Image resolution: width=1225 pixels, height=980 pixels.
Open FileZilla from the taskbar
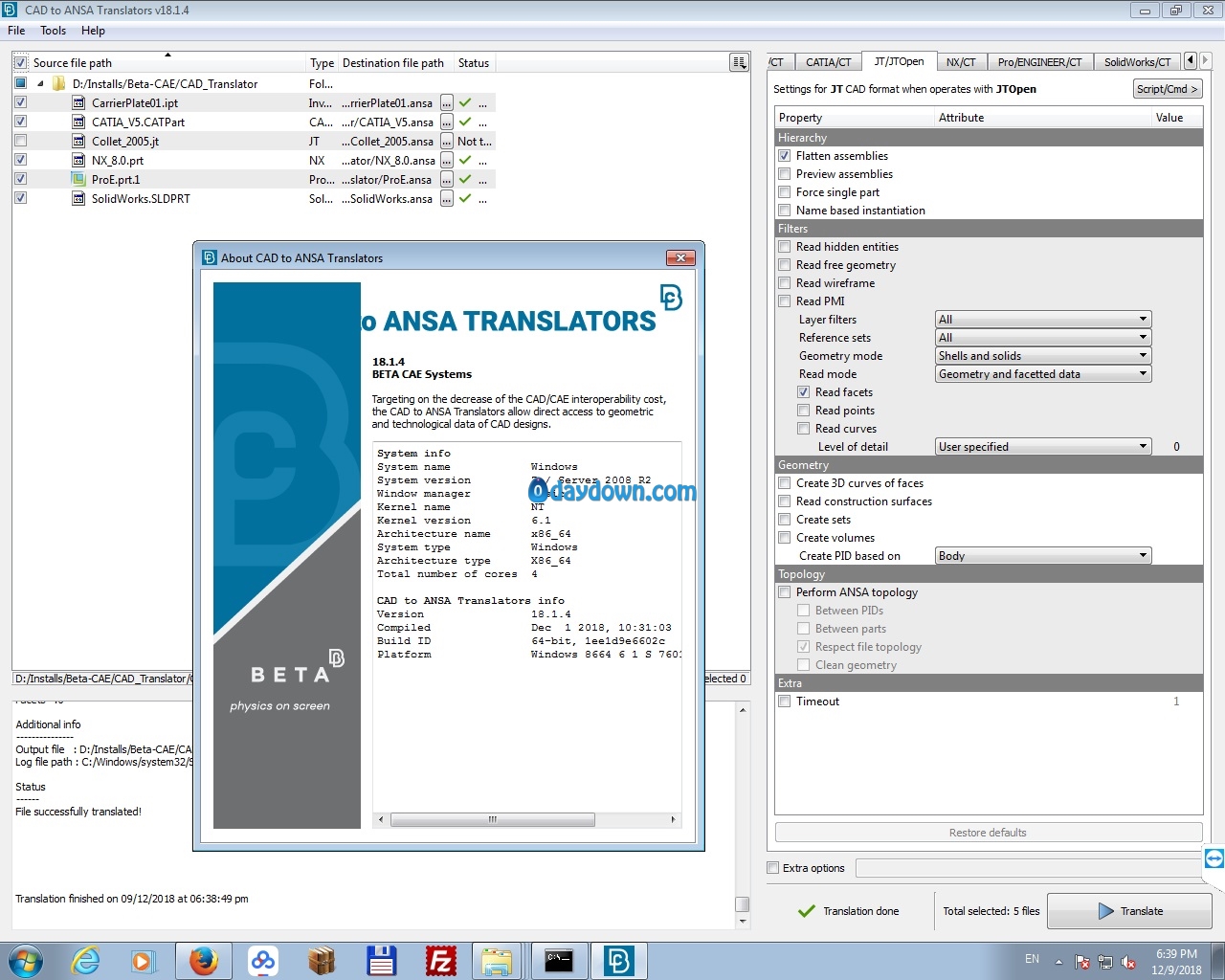click(440, 961)
